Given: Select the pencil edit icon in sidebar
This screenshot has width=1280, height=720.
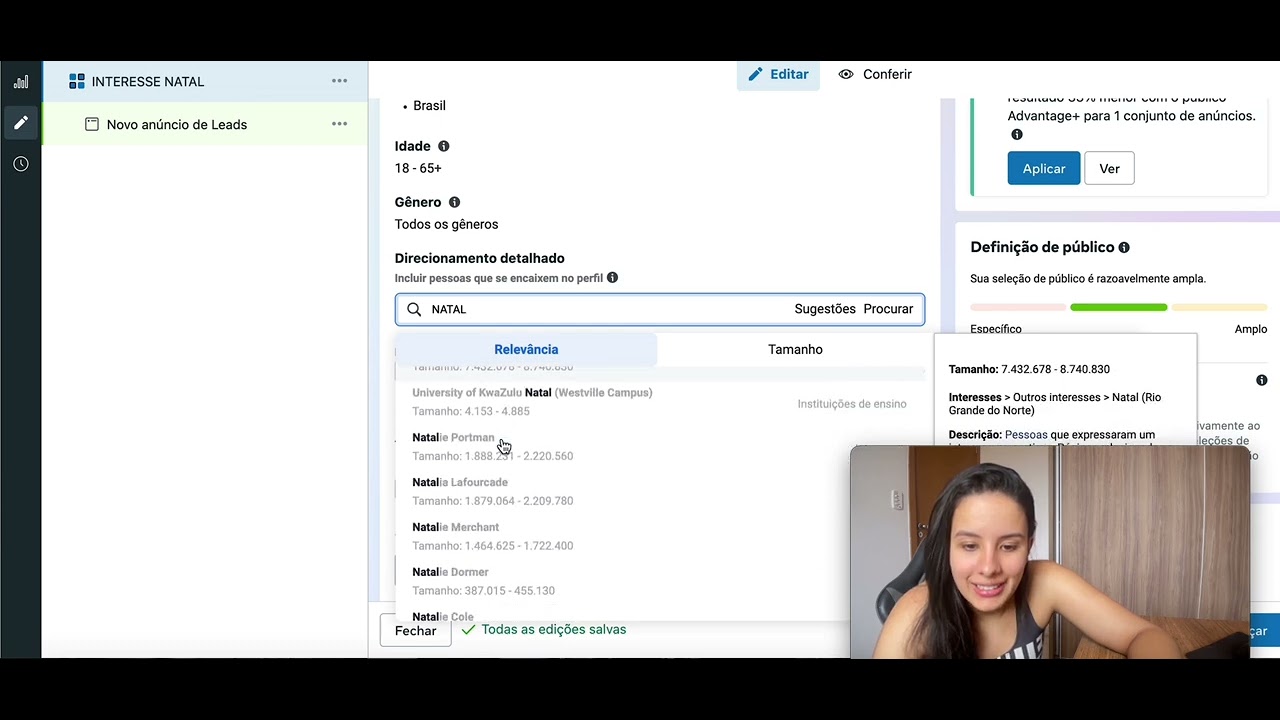Looking at the screenshot, I should tap(21, 123).
